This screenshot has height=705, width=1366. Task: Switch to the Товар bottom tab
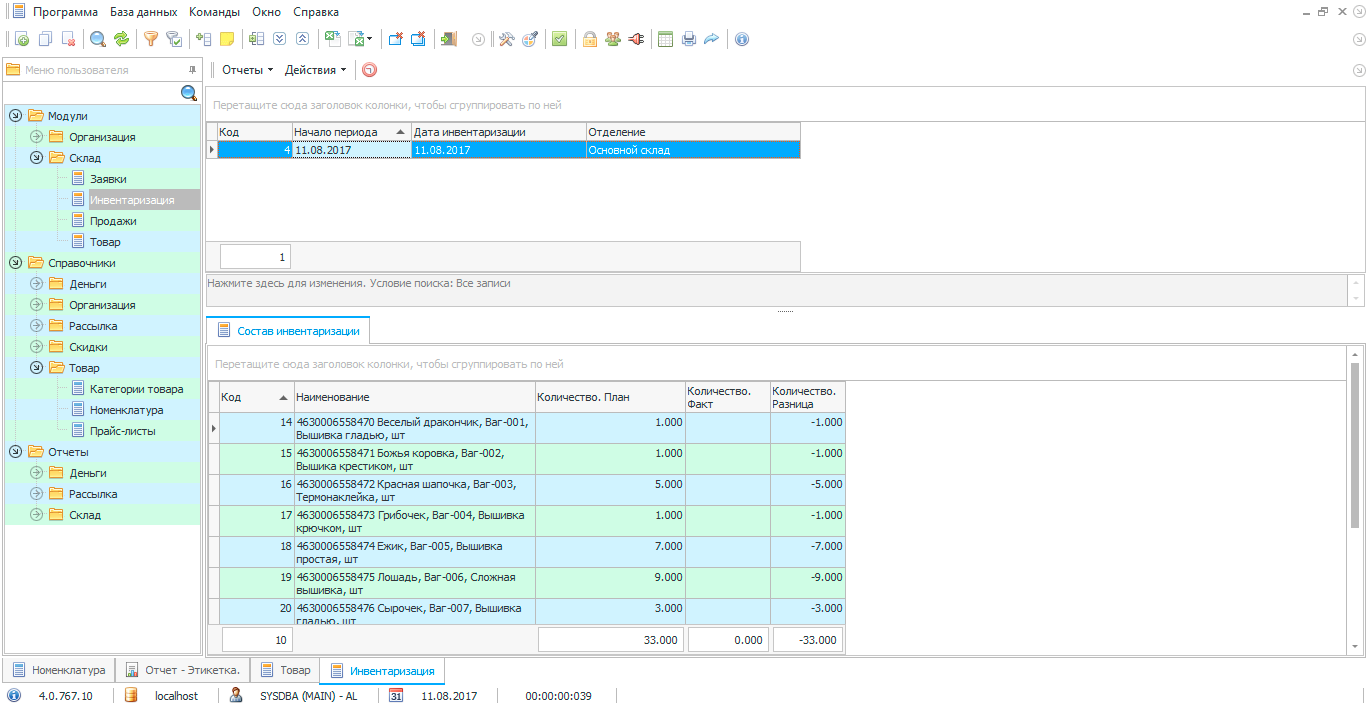[285, 670]
